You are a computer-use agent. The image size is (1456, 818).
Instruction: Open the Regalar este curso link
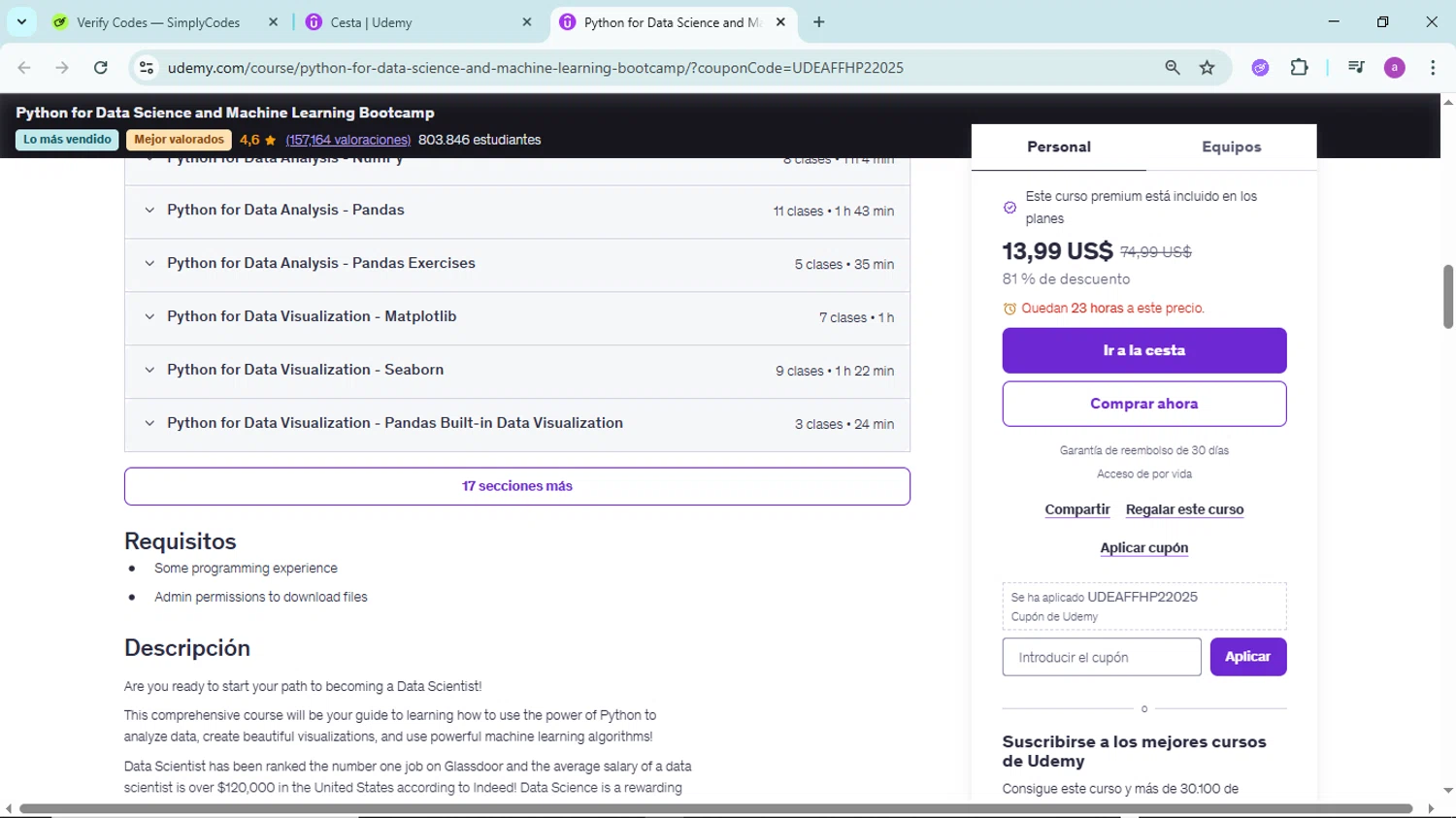coord(1184,509)
